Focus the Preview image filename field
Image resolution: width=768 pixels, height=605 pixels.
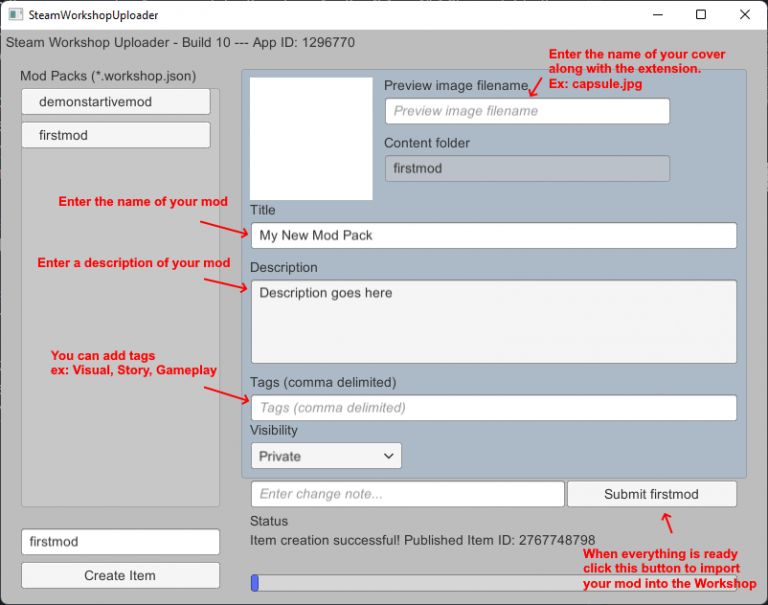pos(526,111)
